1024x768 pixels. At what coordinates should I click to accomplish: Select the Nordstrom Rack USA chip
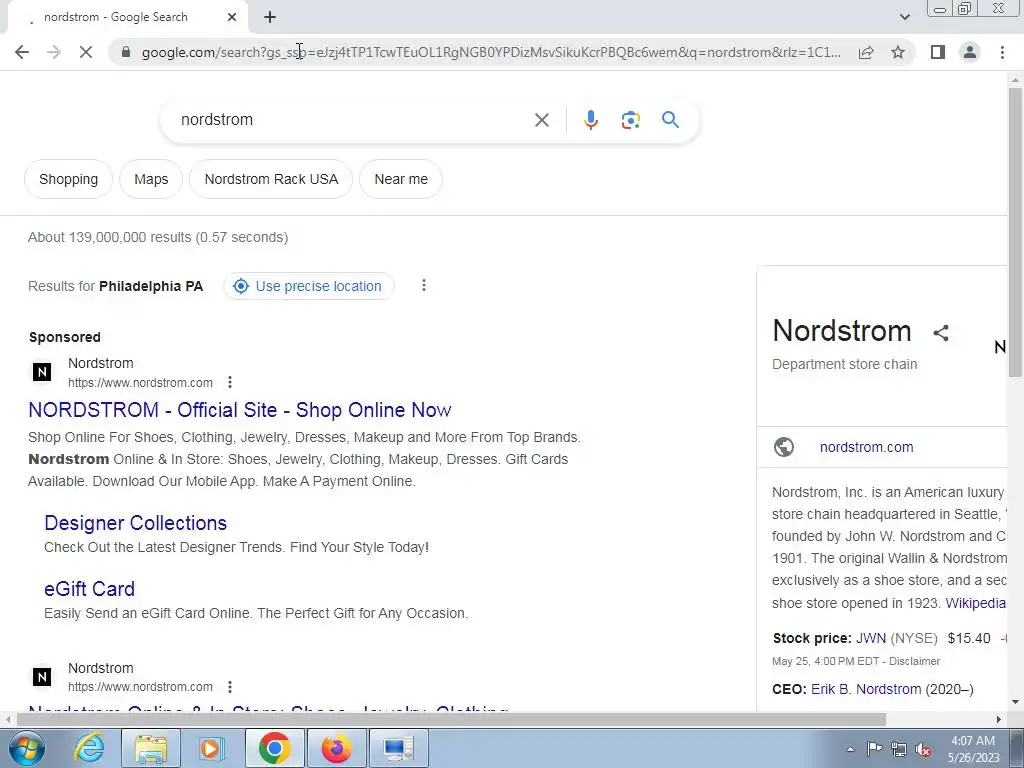coord(271,179)
